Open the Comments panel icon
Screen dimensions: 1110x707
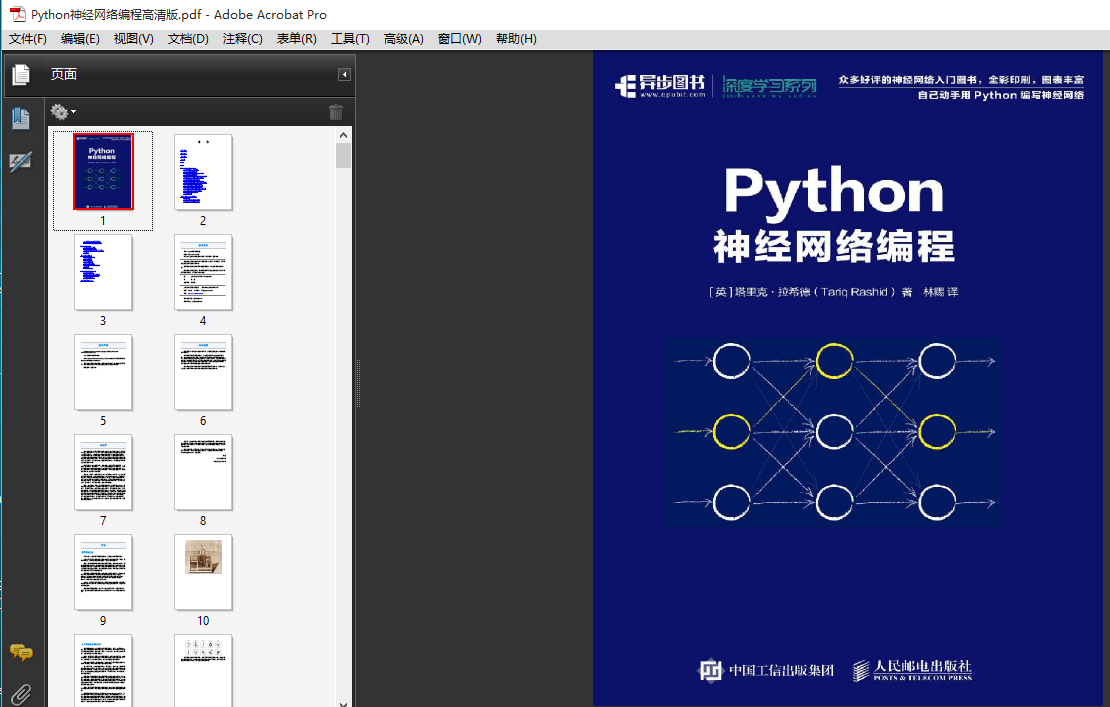click(x=21, y=652)
